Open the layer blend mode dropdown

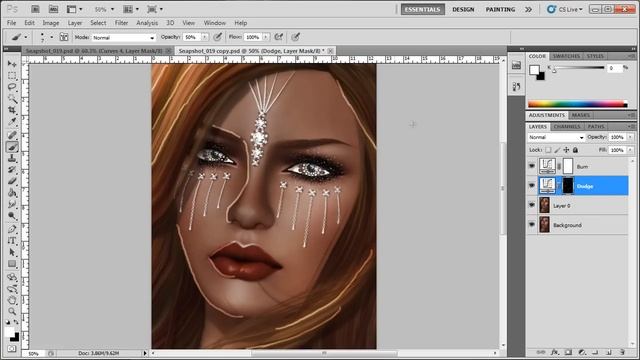(556, 137)
